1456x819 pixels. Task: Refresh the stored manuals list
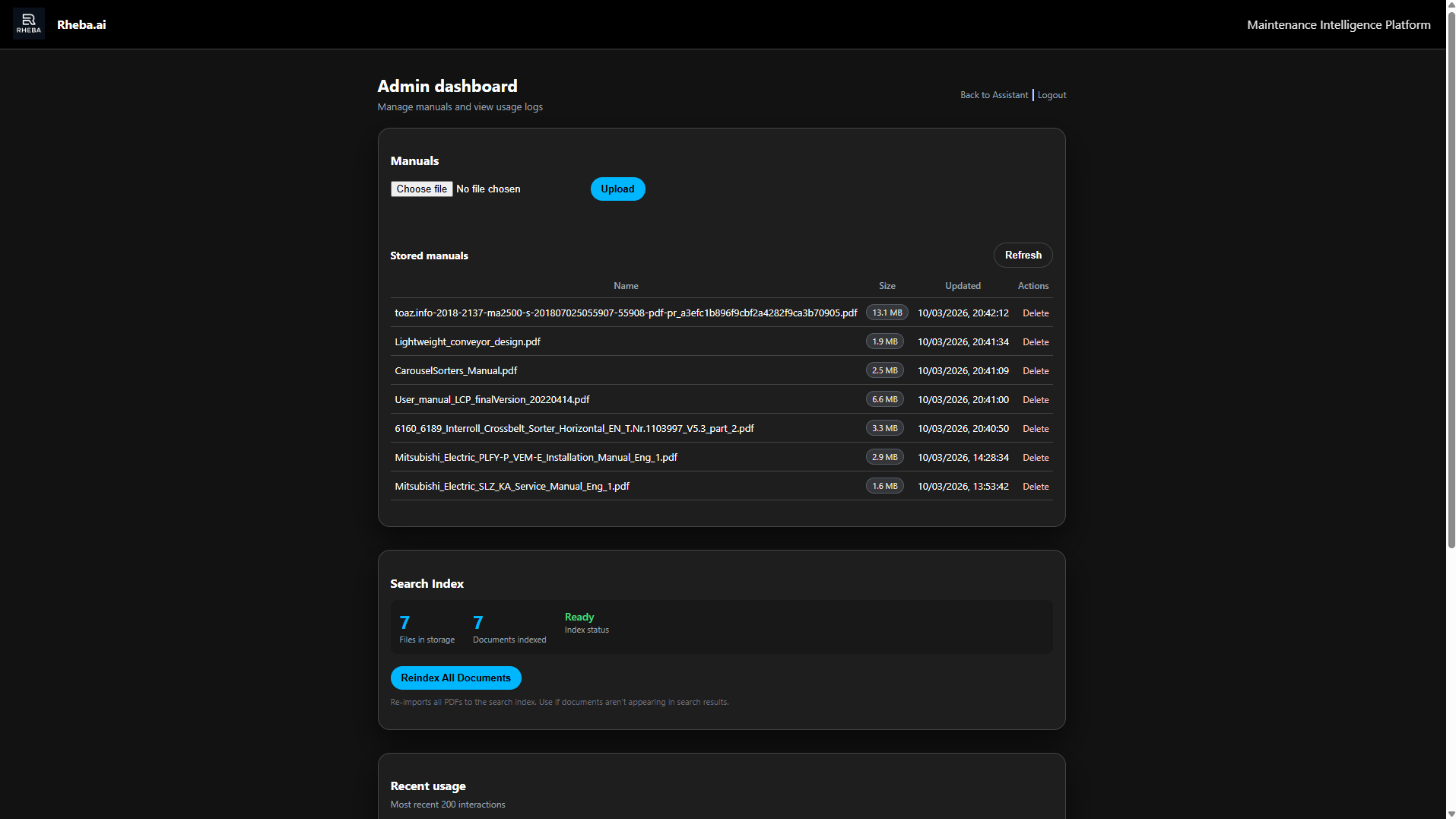pyautogui.click(x=1023, y=255)
